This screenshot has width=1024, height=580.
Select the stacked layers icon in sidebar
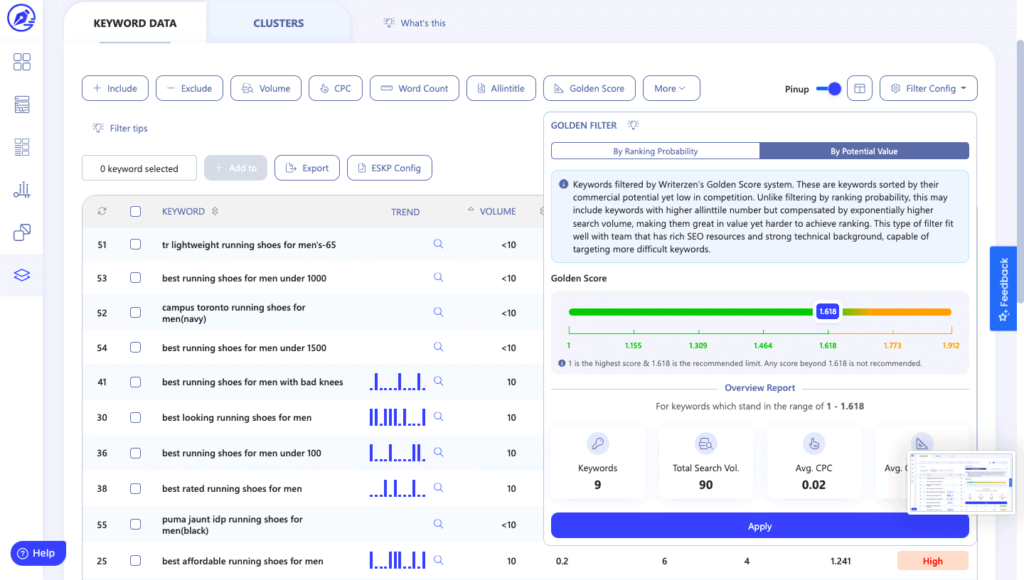coord(22,275)
